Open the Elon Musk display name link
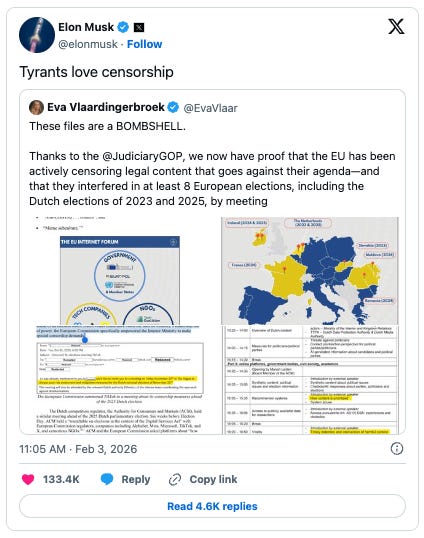 coord(86,27)
